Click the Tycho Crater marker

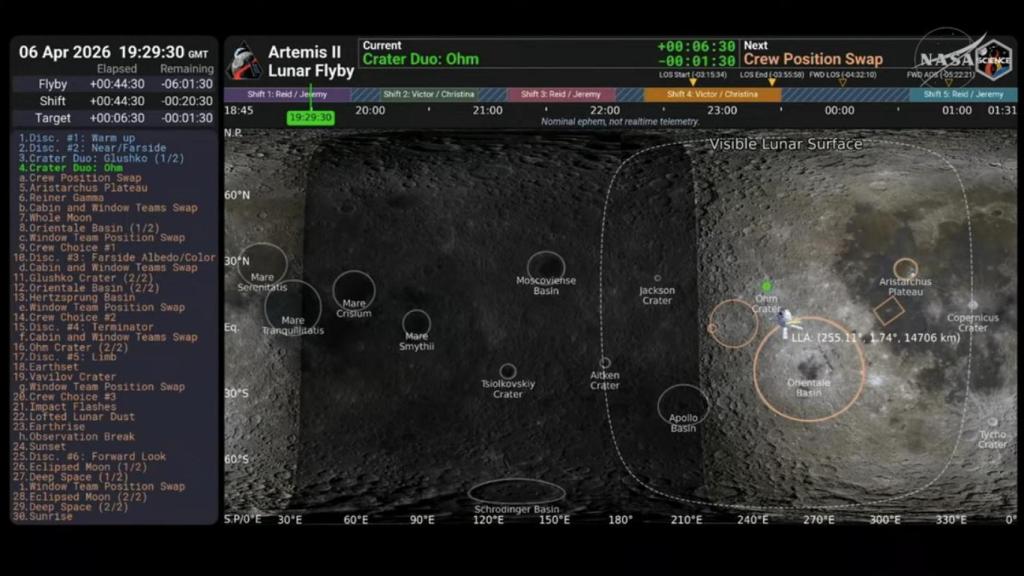(x=993, y=422)
